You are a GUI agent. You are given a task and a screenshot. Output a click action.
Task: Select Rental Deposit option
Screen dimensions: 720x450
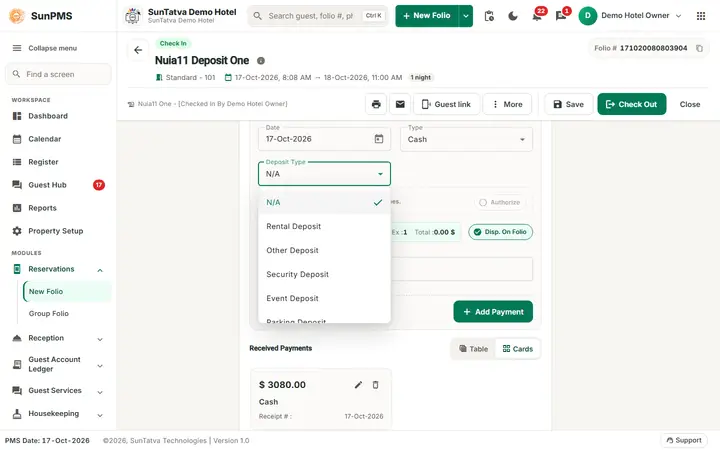(x=324, y=226)
